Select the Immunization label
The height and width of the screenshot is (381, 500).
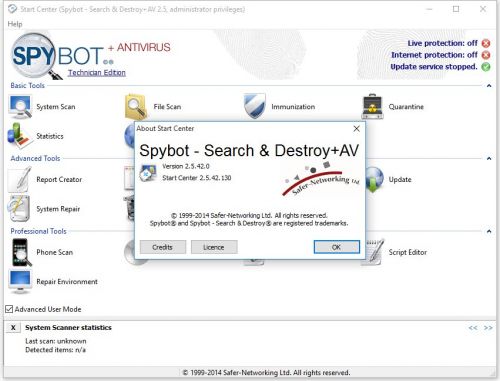tap(293, 107)
